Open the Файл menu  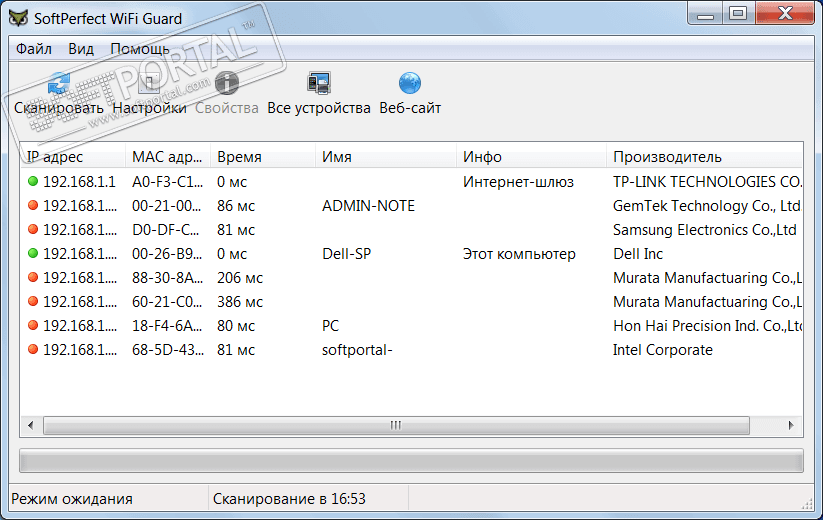[x=34, y=49]
